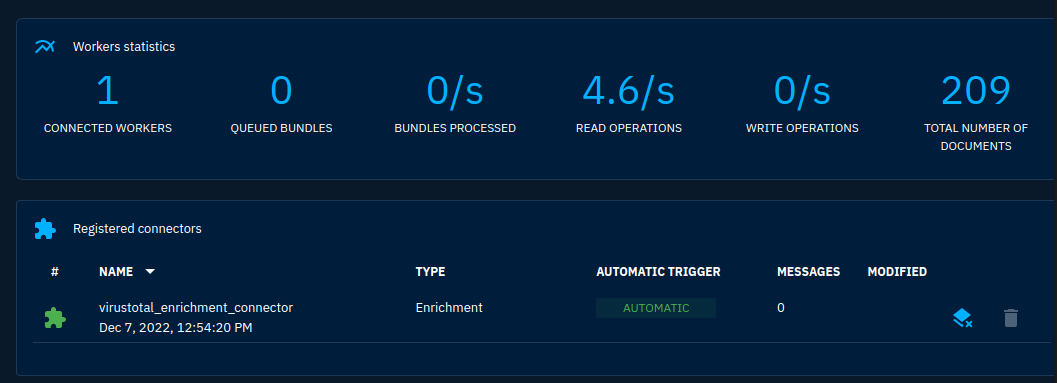The image size is (1057, 383).
Task: Open virustotal_enrichment_connector link
Action: pos(196,307)
